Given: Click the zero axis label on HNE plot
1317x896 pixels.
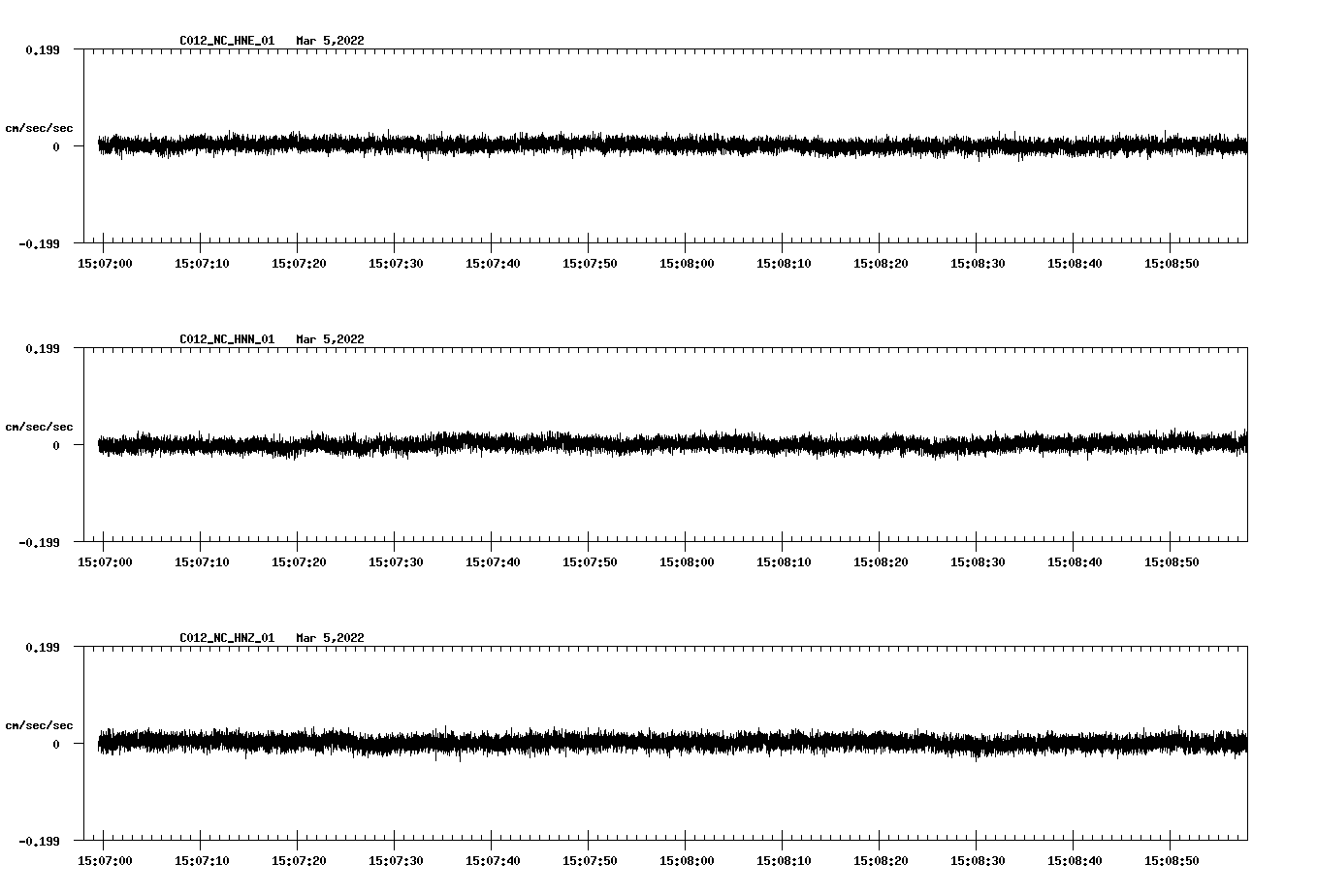Looking at the screenshot, I should coord(56,146).
